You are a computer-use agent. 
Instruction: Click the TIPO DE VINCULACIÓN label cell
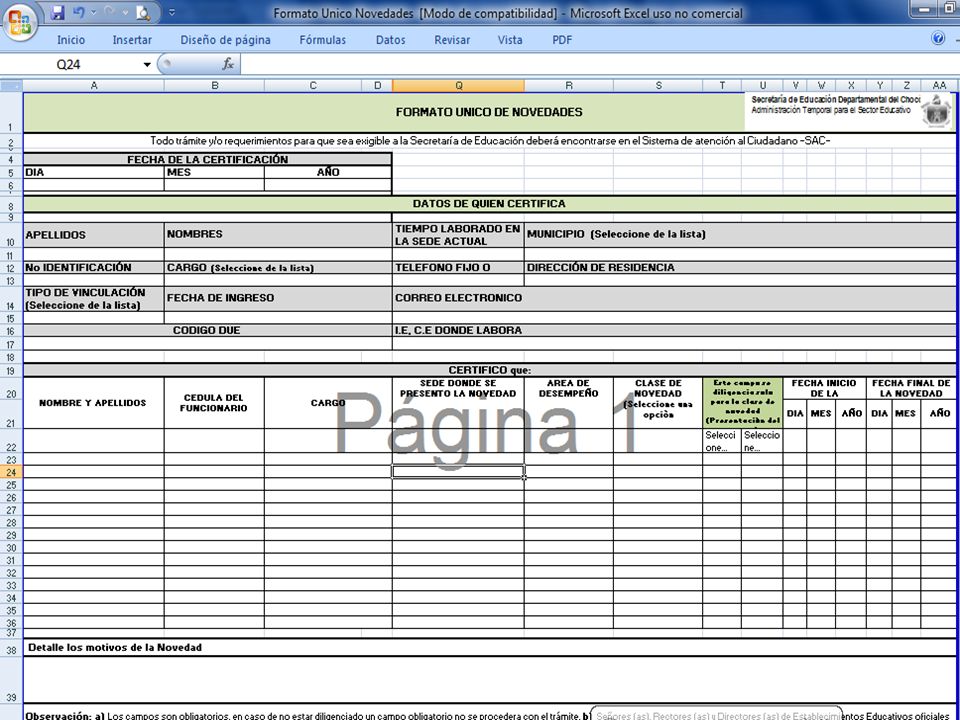pos(94,299)
